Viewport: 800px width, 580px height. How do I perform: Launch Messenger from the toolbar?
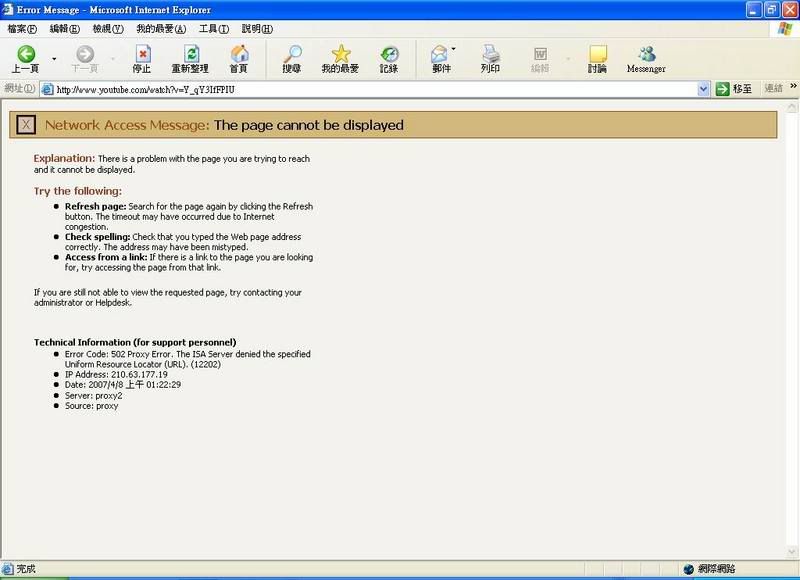pyautogui.click(x=646, y=59)
